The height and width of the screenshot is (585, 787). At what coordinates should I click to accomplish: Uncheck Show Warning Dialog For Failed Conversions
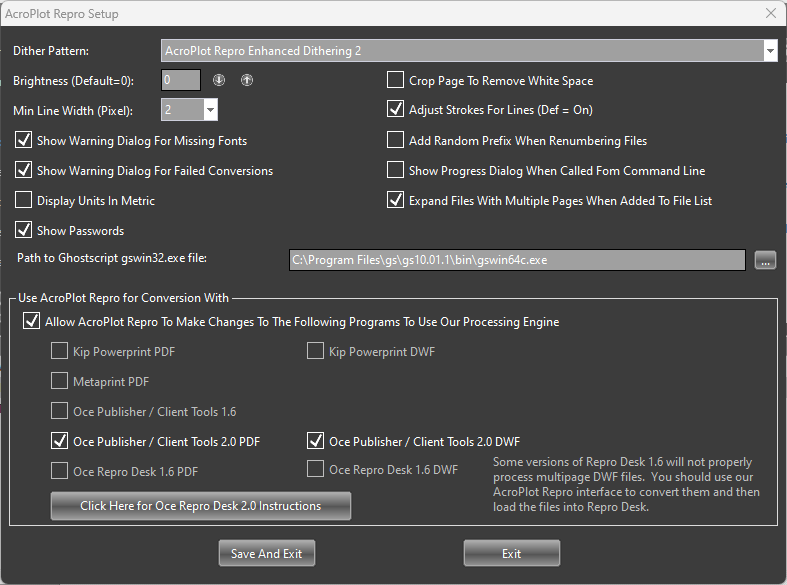(23, 171)
